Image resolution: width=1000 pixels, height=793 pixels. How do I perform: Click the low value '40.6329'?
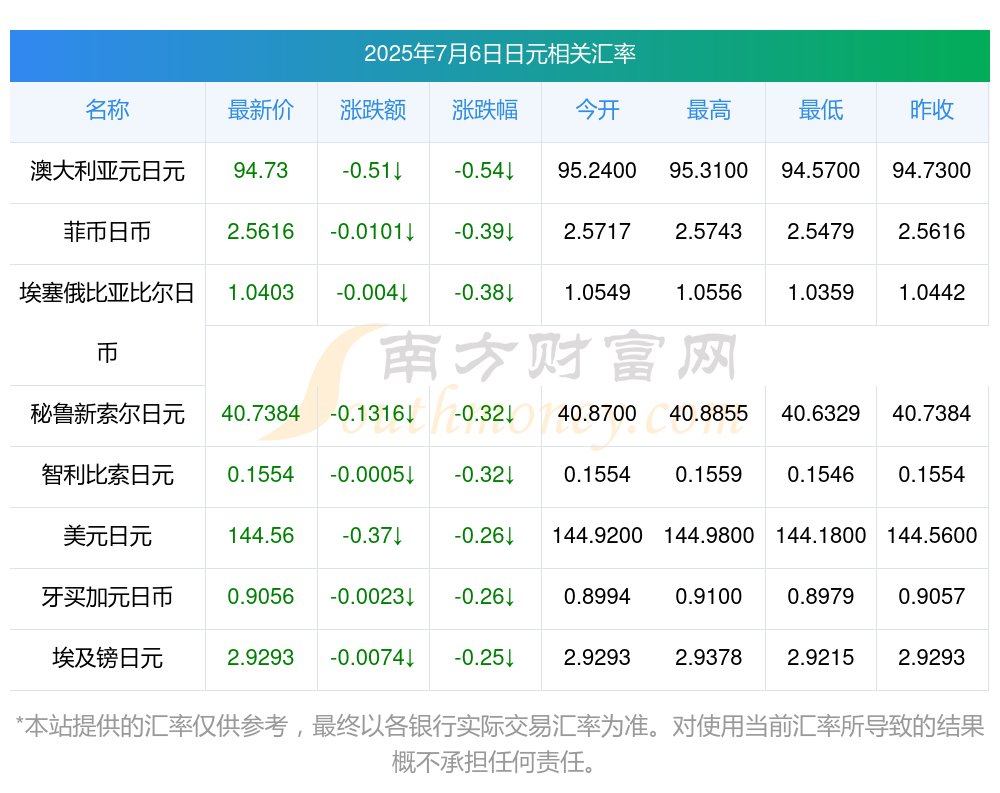point(821,413)
